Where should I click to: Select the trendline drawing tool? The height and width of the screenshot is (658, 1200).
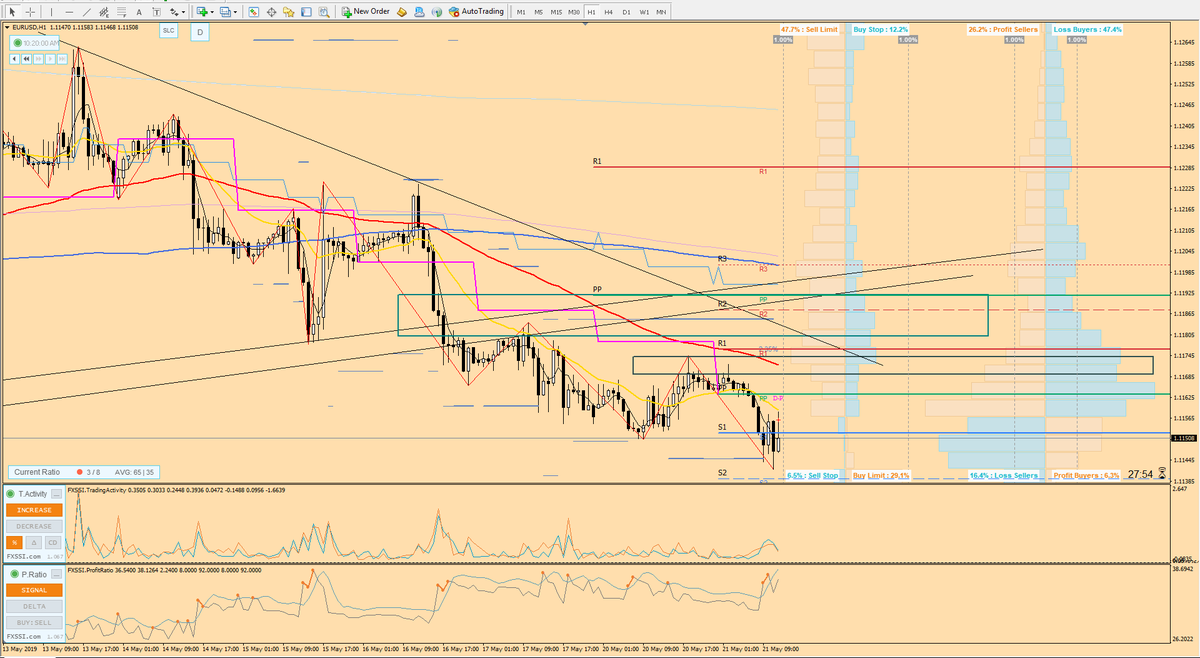87,11
